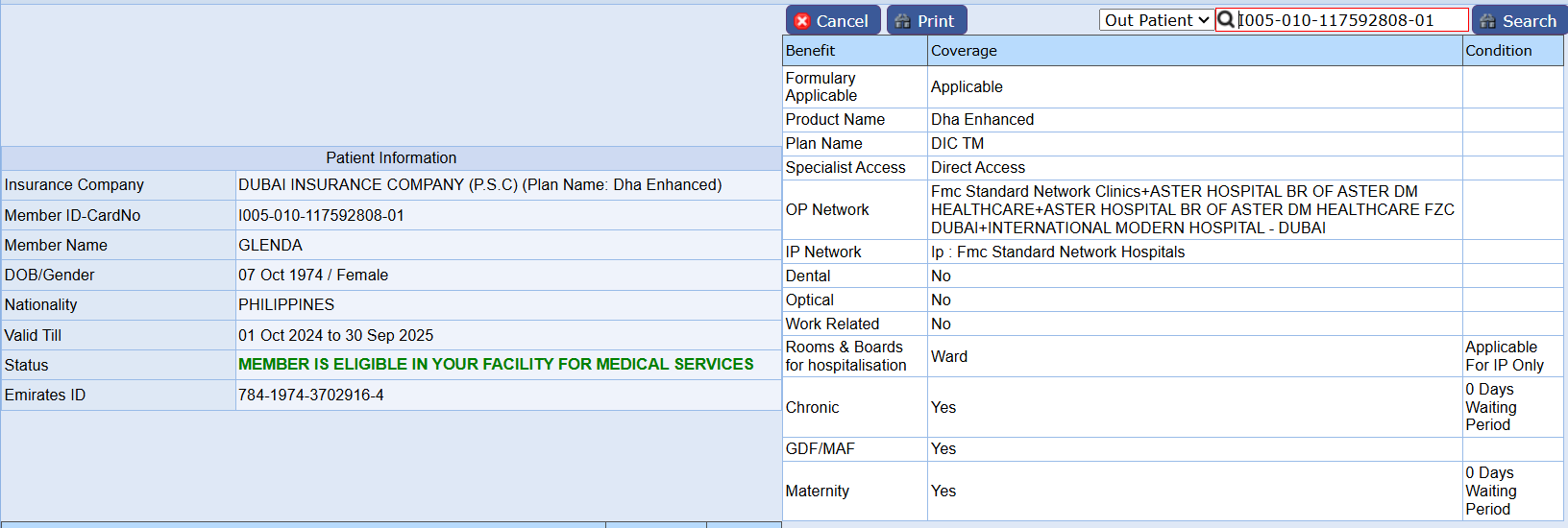Click the green member eligibility status text

pos(496,365)
